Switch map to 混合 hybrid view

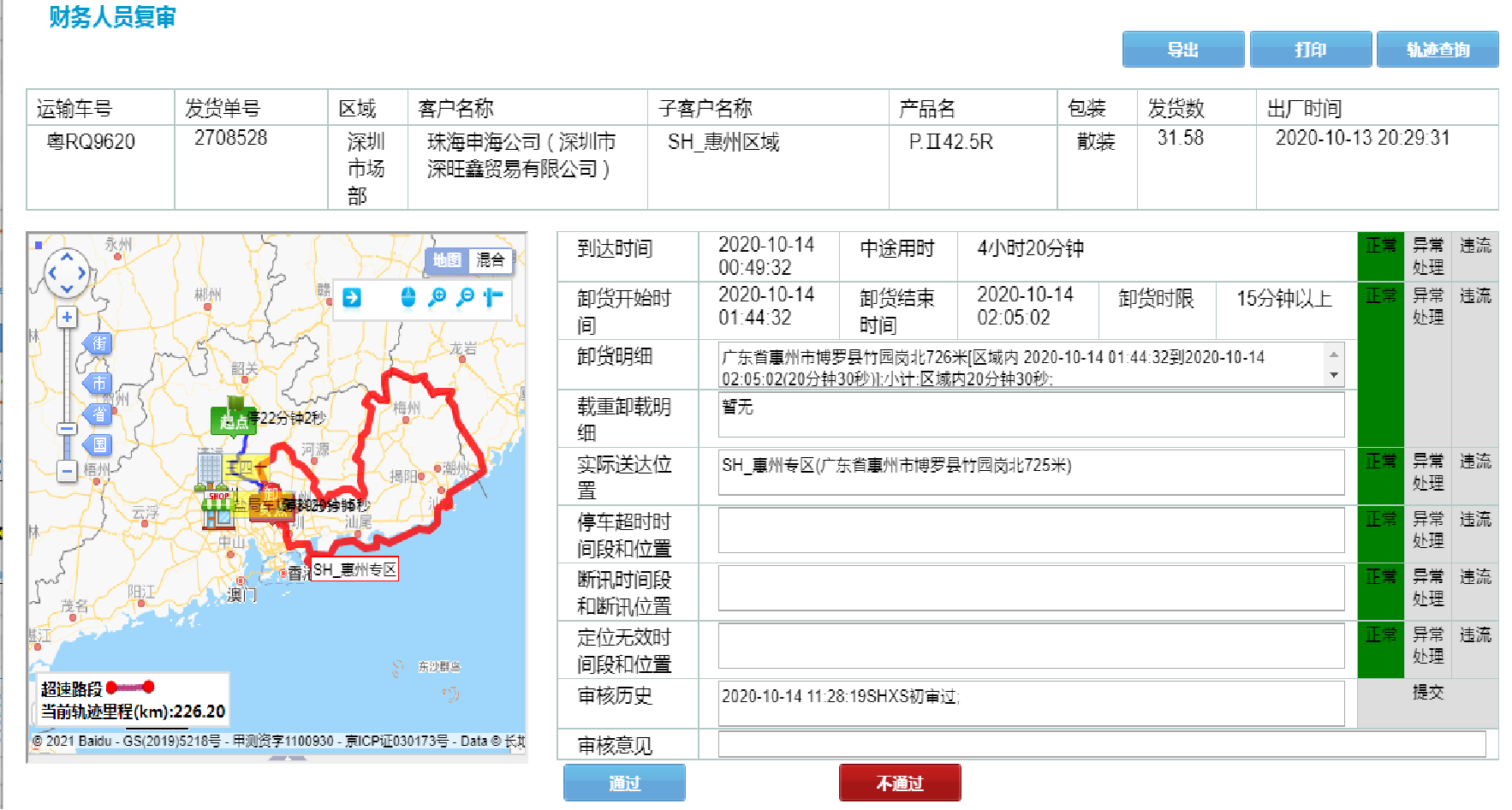(491, 260)
